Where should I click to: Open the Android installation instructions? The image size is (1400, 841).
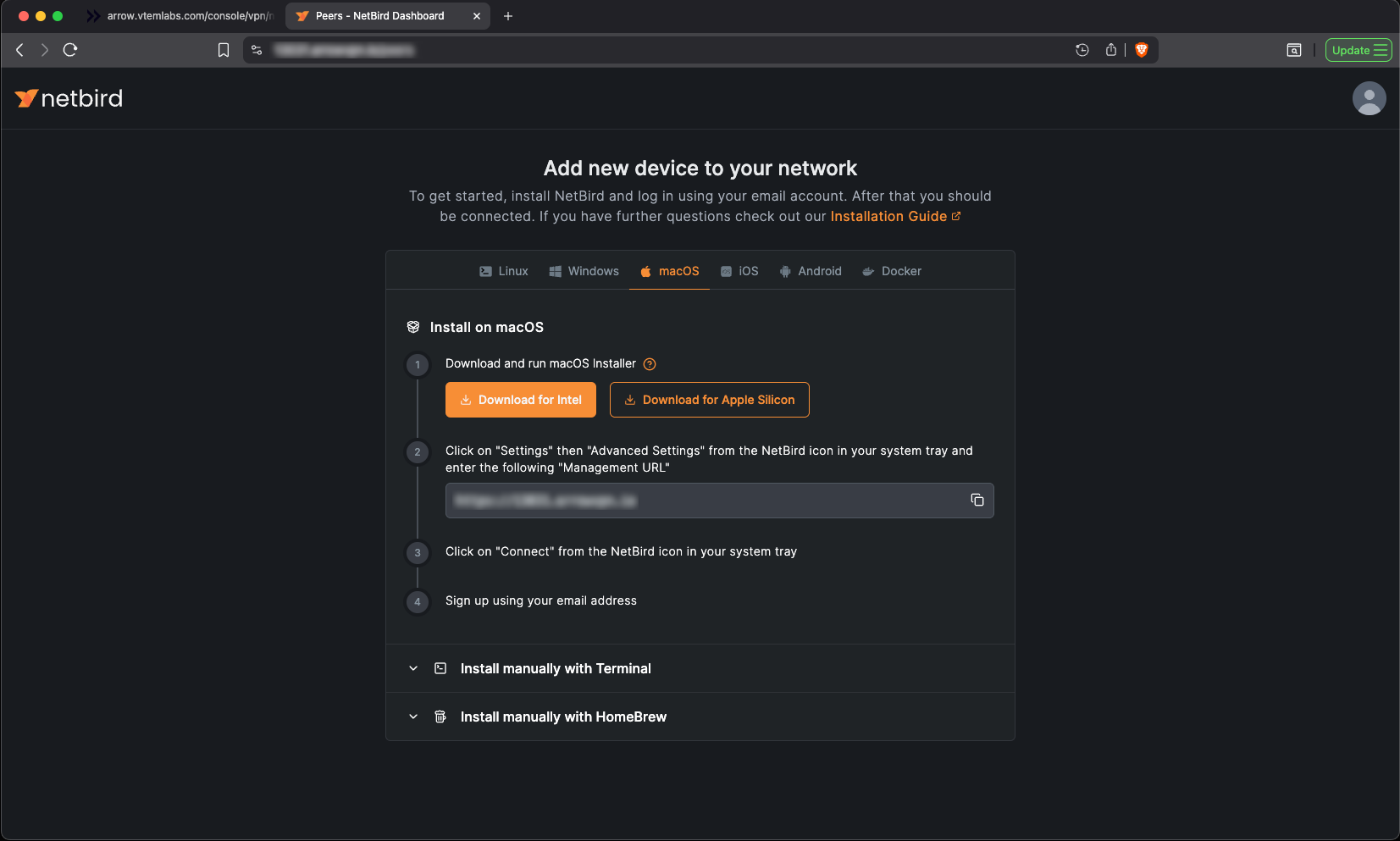pyautogui.click(x=810, y=271)
